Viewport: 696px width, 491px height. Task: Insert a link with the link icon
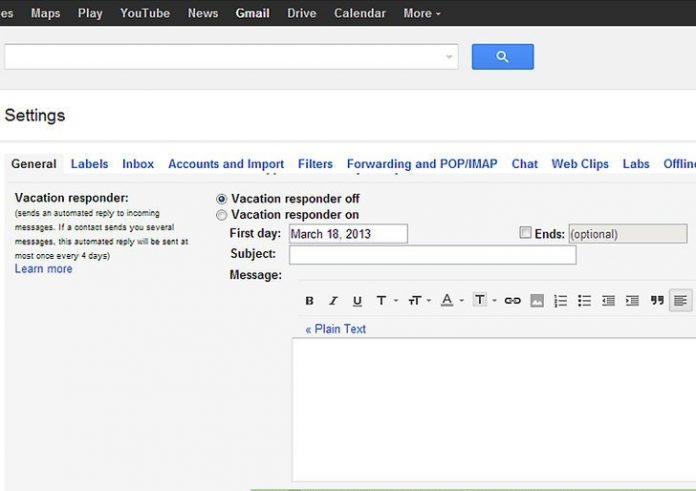512,301
